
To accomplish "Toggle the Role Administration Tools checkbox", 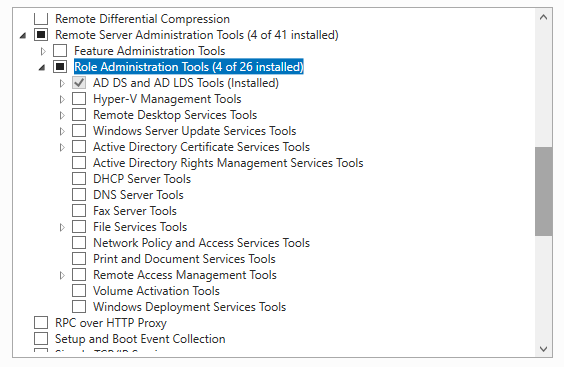I will coord(60,67).
